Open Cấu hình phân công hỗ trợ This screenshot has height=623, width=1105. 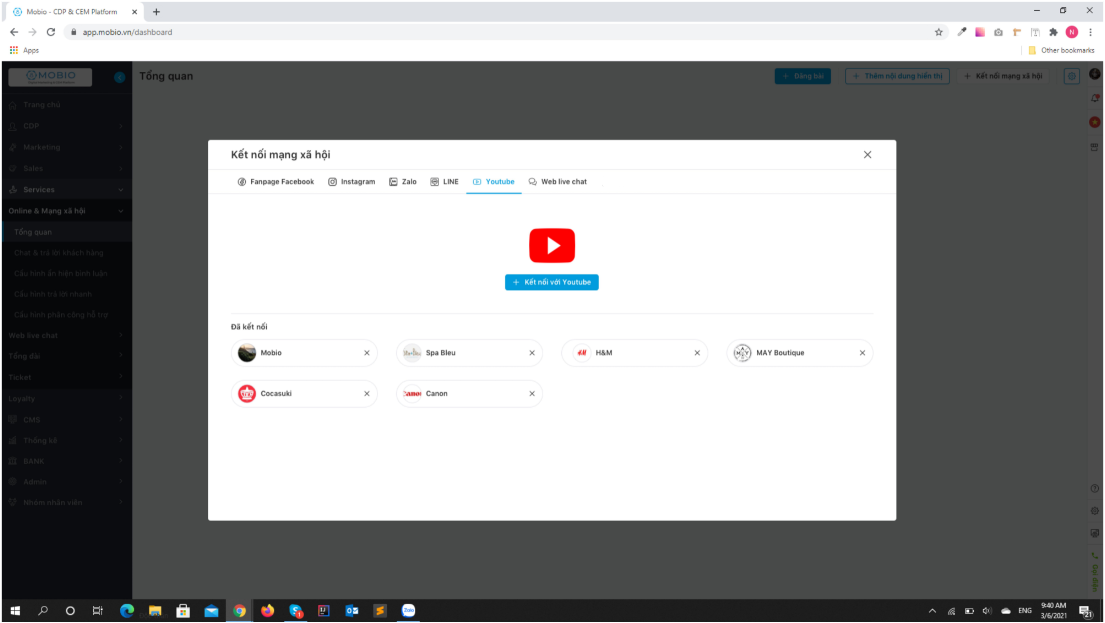pos(66,315)
